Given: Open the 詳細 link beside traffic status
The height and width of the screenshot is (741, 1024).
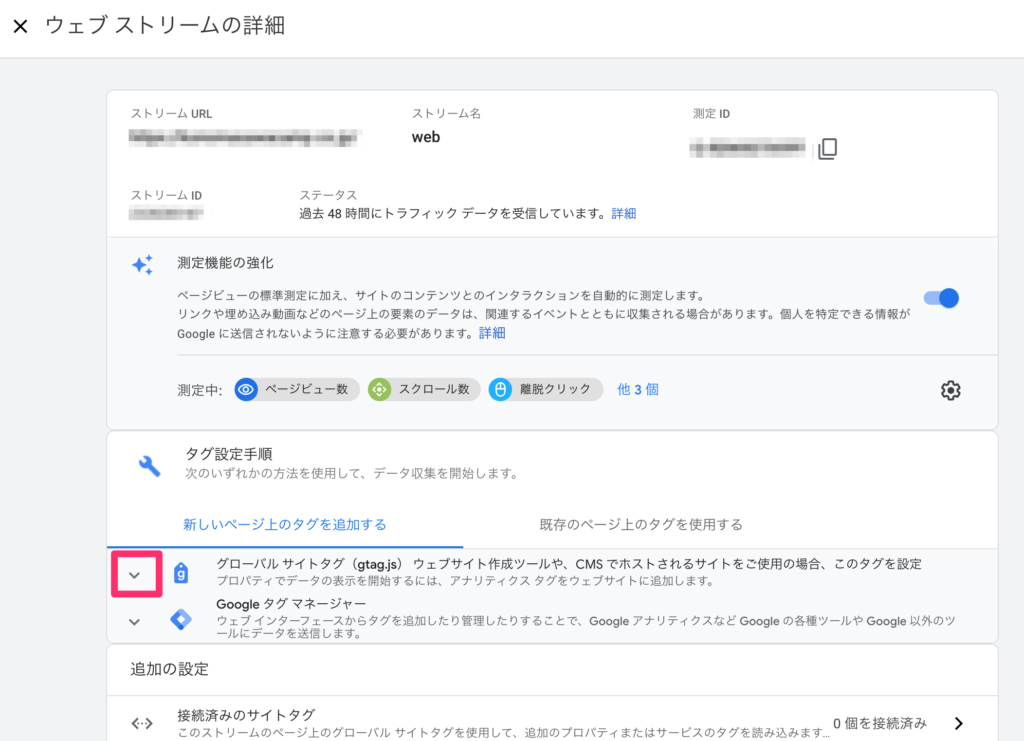Looking at the screenshot, I should tap(624, 213).
